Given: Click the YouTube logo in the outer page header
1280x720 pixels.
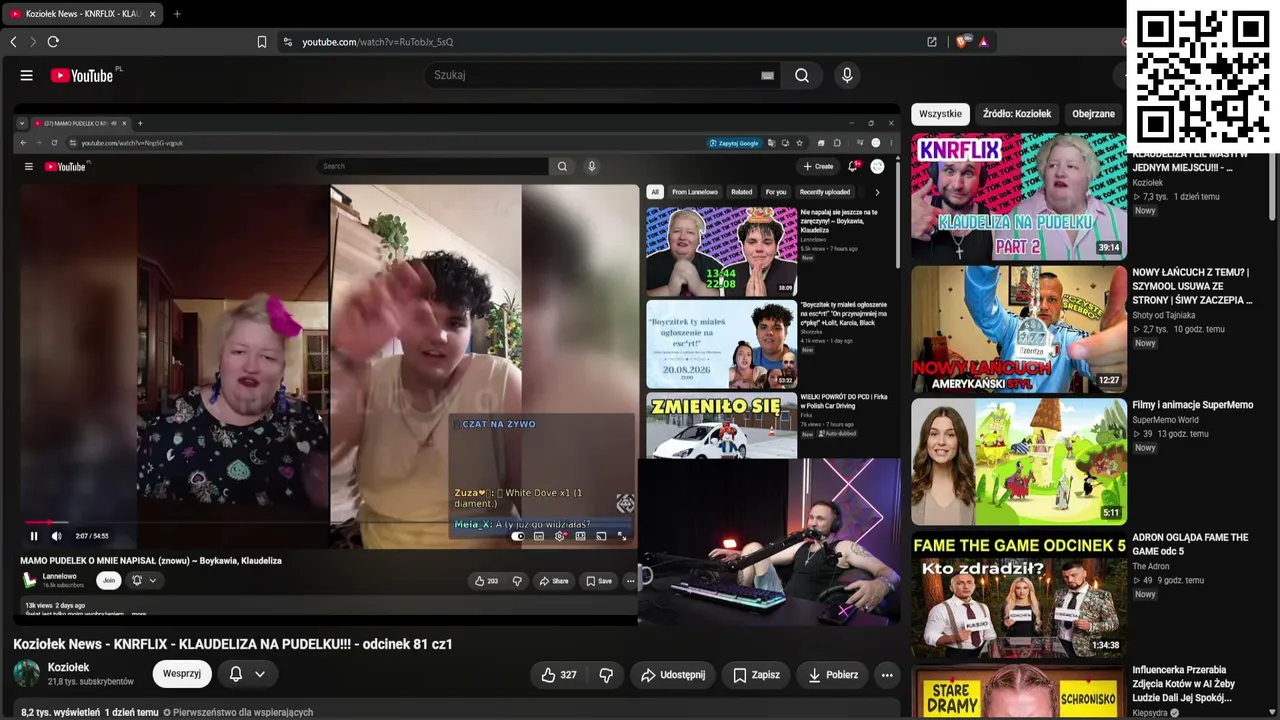Looking at the screenshot, I should (83, 75).
